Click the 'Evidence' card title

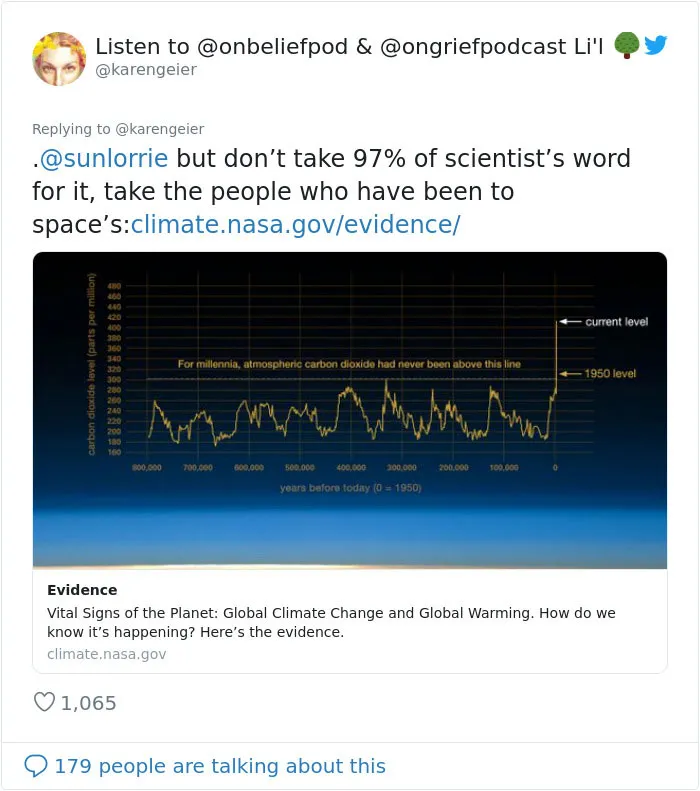point(82,590)
